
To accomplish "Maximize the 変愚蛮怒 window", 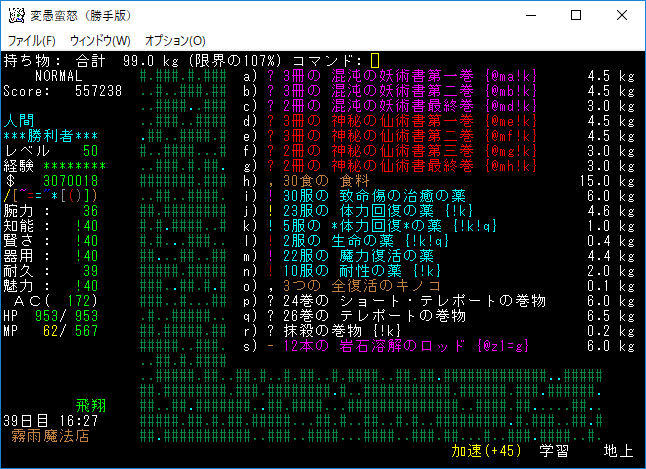I will pyautogui.click(x=576, y=15).
